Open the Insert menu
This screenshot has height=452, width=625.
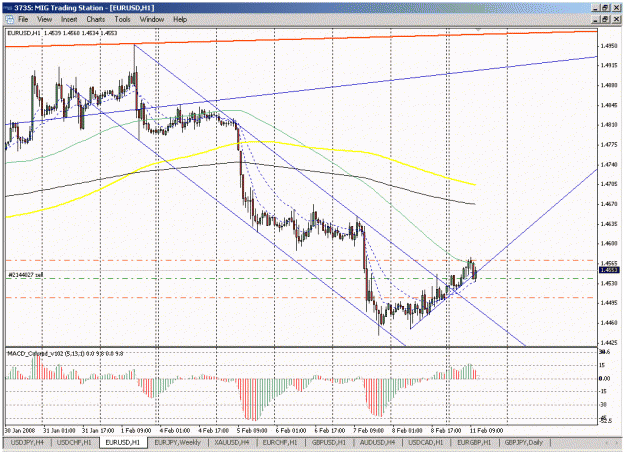point(69,19)
